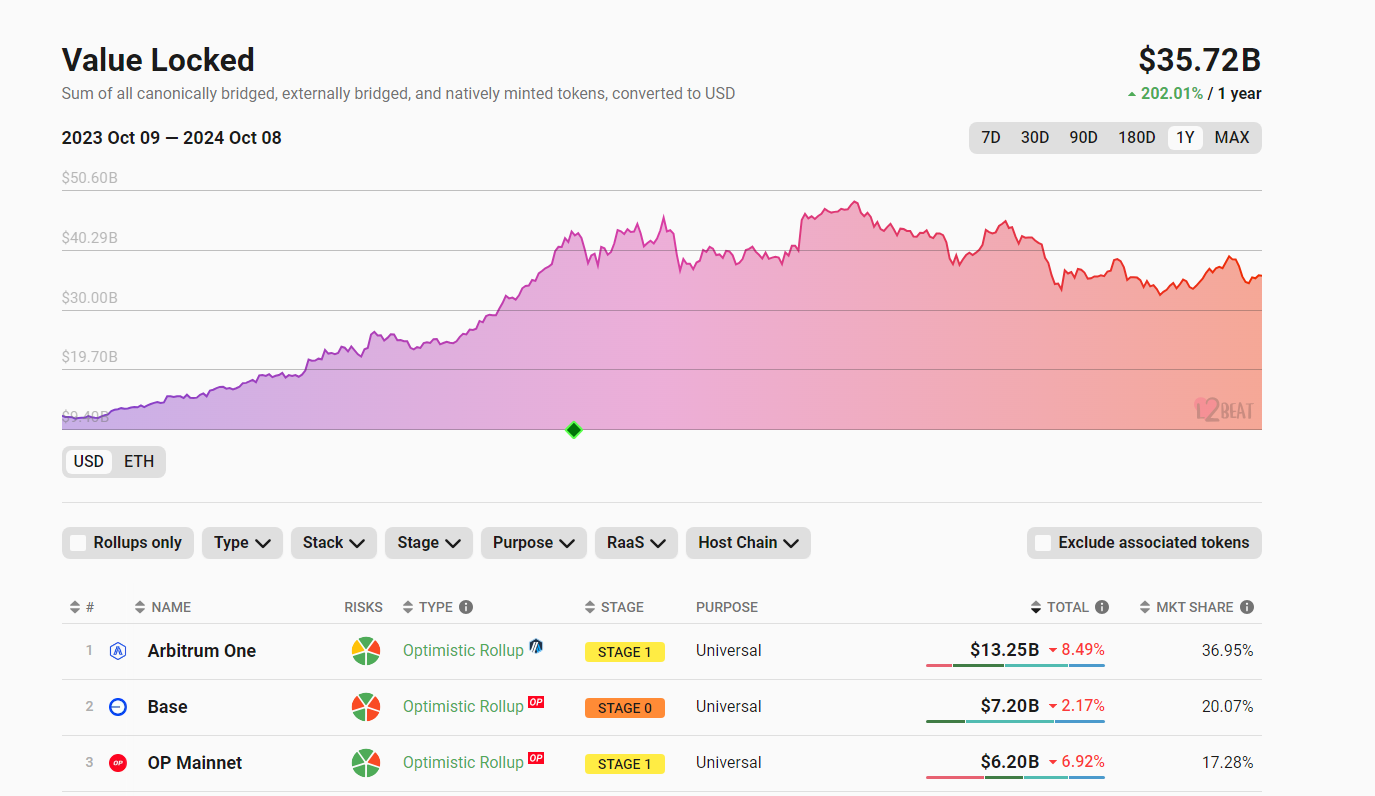Select the 30D time range tab

tap(1035, 138)
